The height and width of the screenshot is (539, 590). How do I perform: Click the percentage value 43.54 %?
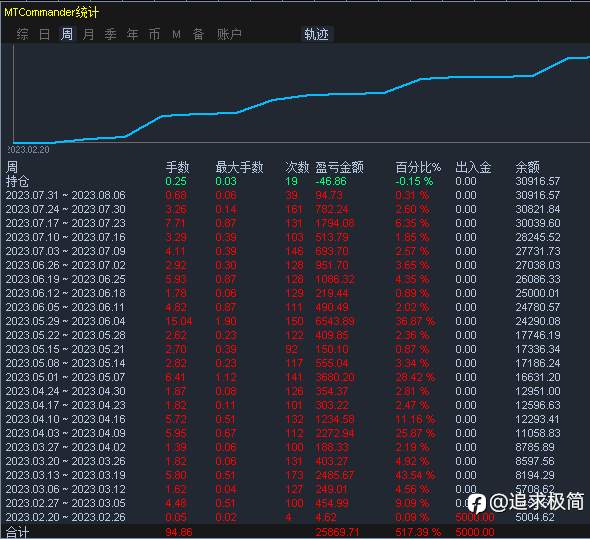point(415,475)
